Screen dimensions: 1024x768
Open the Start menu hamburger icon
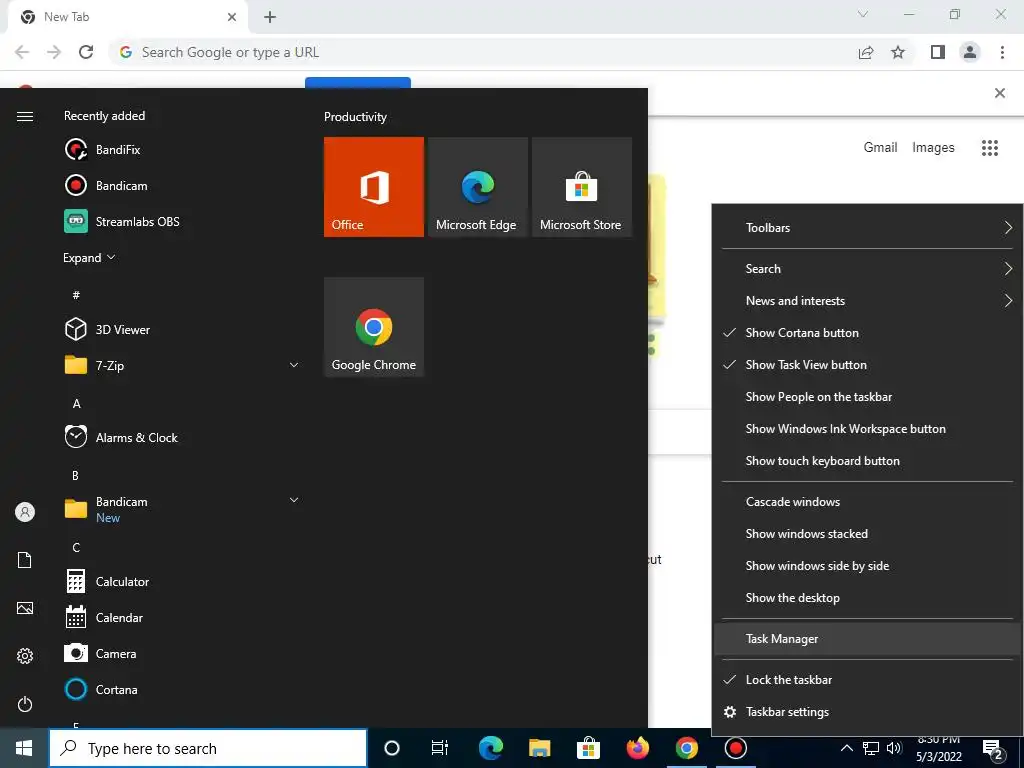click(x=25, y=116)
